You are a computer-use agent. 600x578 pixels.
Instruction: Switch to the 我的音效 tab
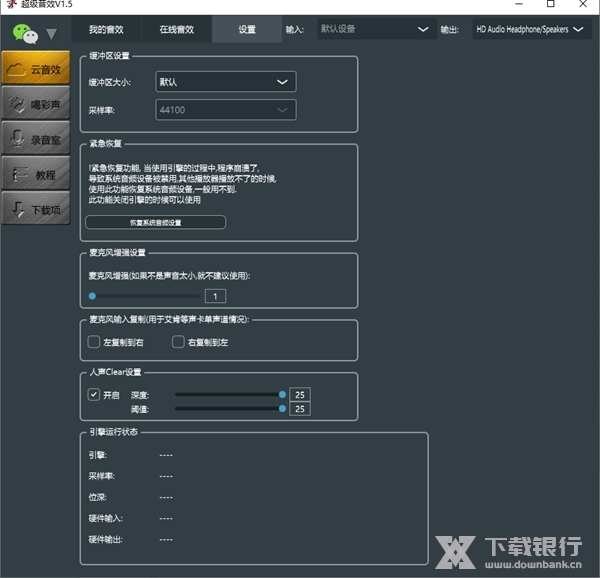[106, 29]
